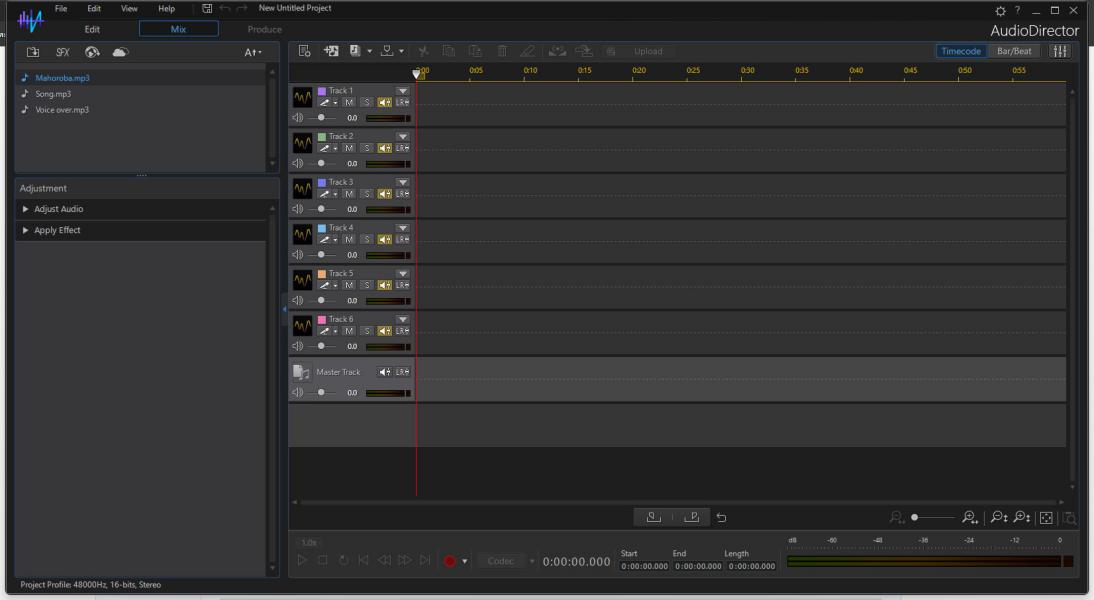Click the save project icon
Screen dimensions: 1094x600
(x=207, y=8)
